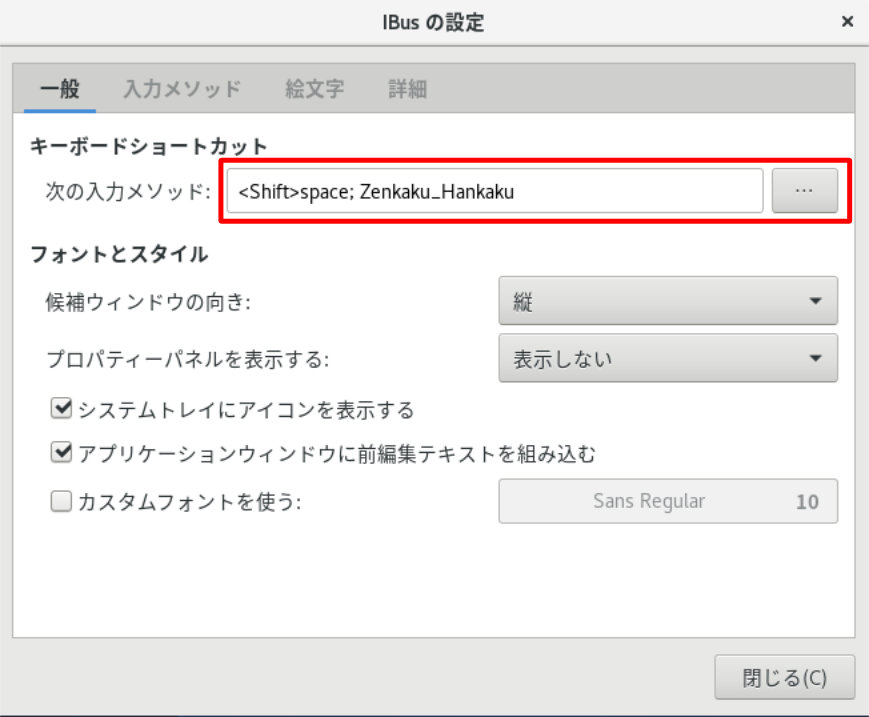This screenshot has height=717, width=869.
Task: Open the 候補ウィンドウの向き dropdown
Action: [668, 301]
